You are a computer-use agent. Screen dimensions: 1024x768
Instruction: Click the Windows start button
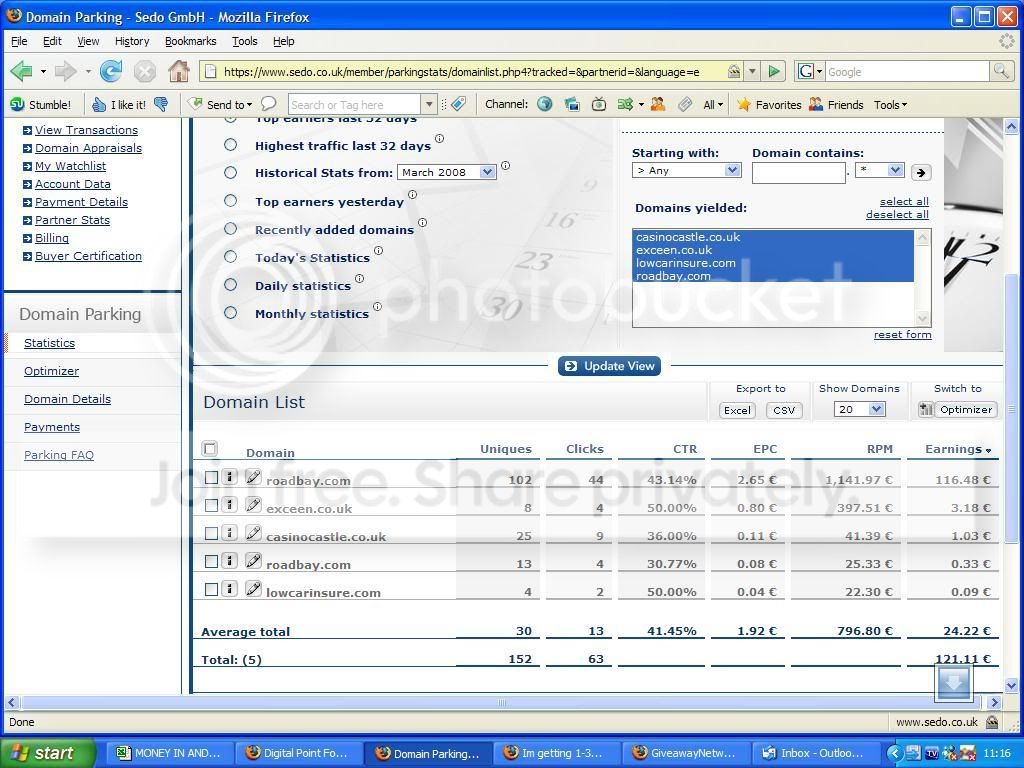[48, 753]
